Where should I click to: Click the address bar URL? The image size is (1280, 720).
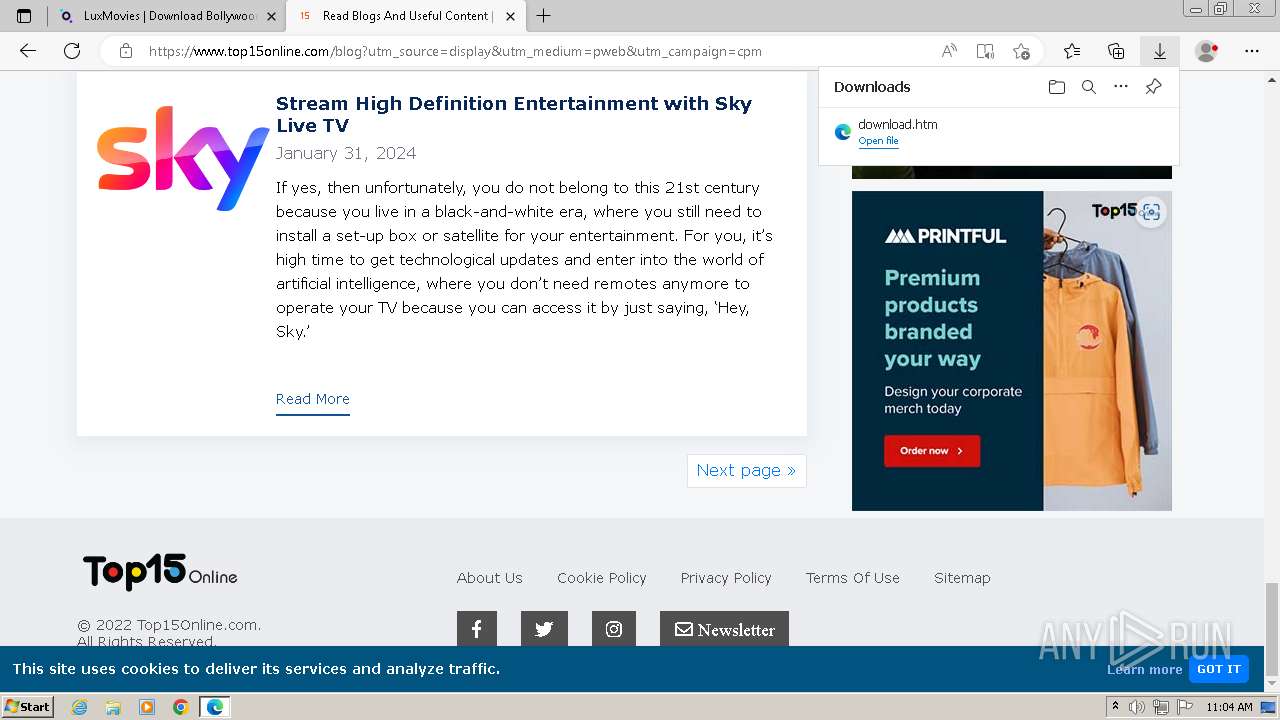coord(455,51)
